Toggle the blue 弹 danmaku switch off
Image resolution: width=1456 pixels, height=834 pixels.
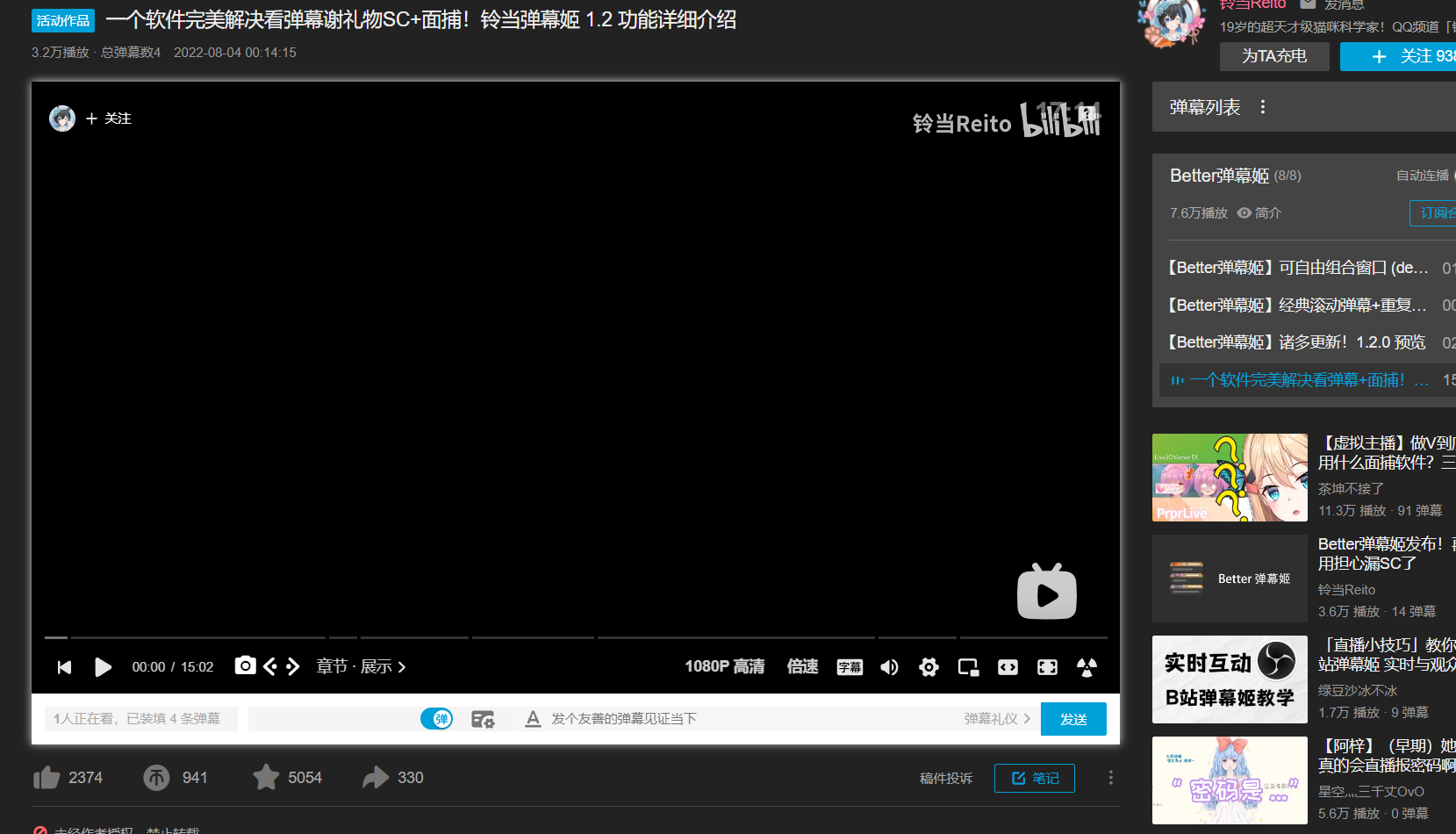click(x=436, y=718)
